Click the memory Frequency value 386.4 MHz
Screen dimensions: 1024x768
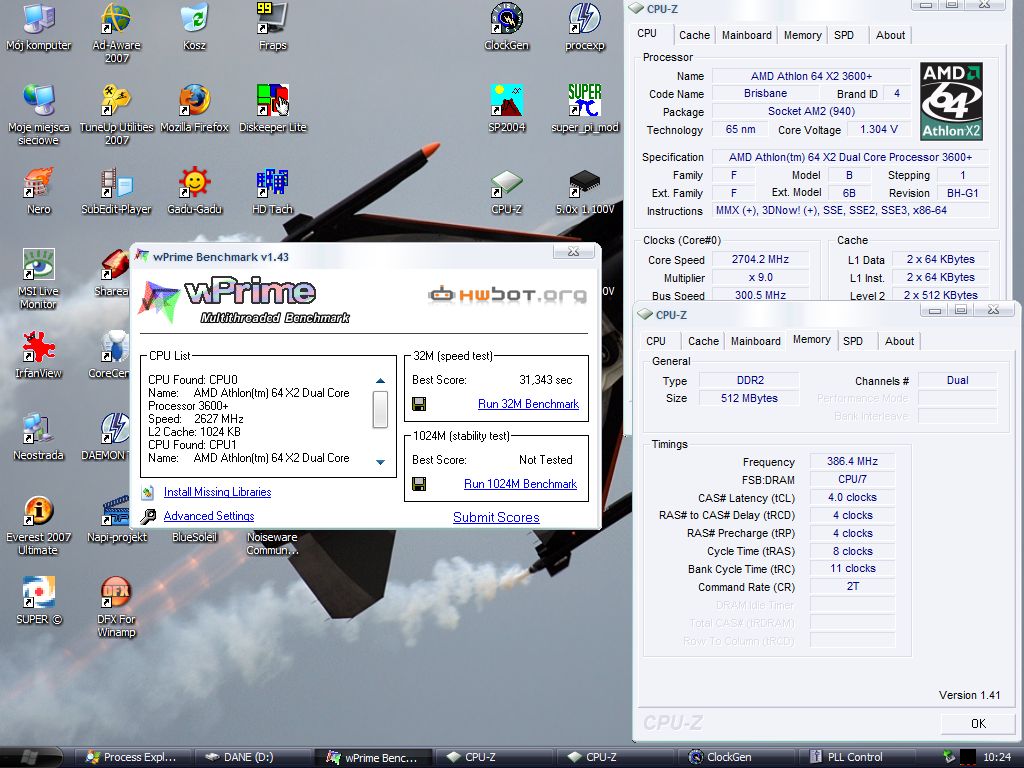[x=852, y=461]
